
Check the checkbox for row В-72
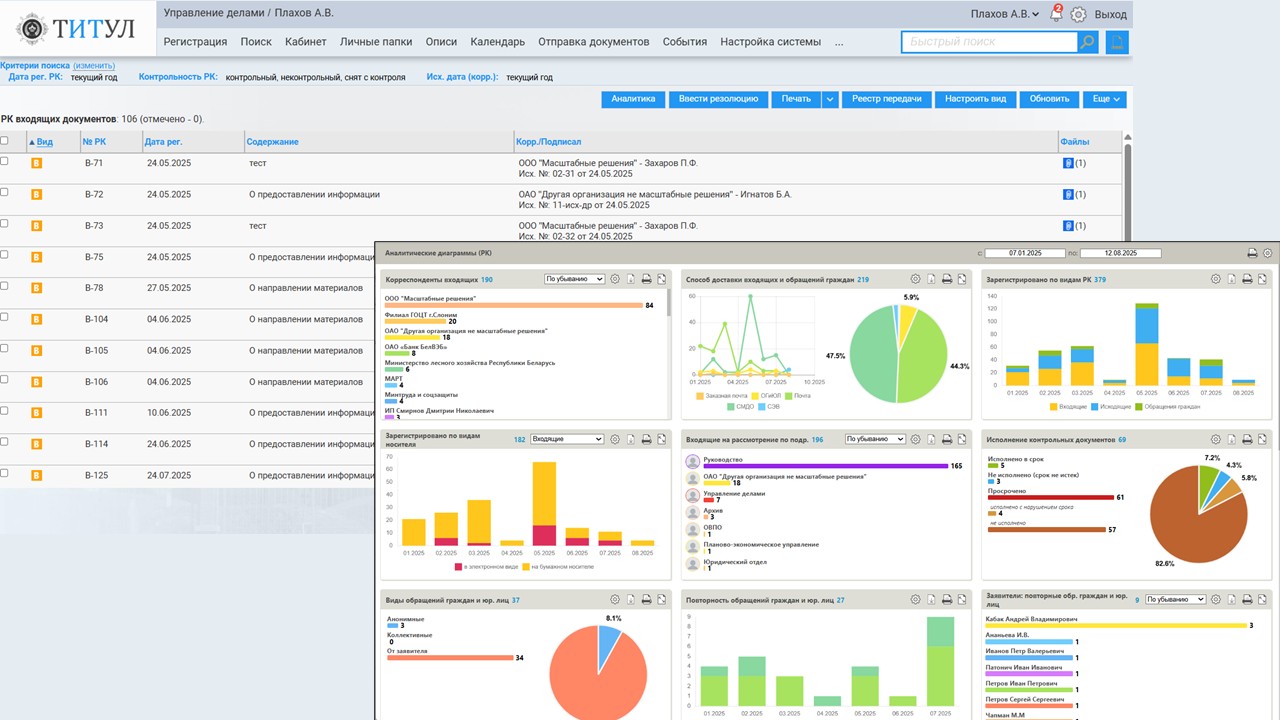5,192
